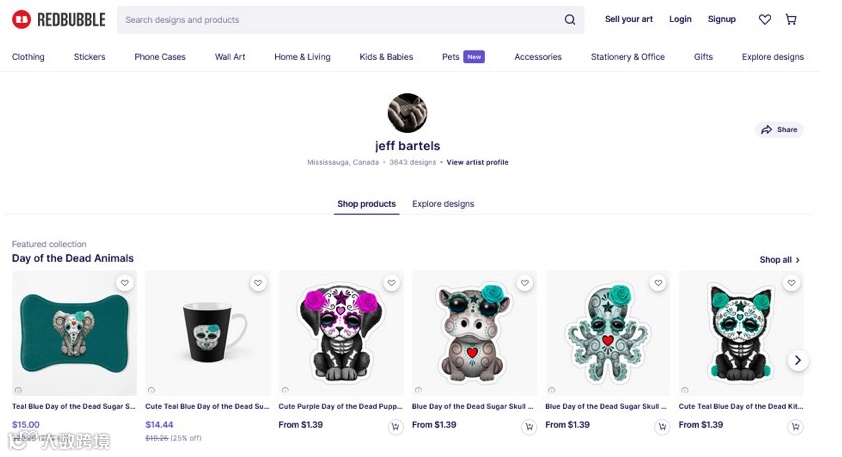The height and width of the screenshot is (457, 842).
Task: Click the Redbubble logo icon
Action: [21, 20]
